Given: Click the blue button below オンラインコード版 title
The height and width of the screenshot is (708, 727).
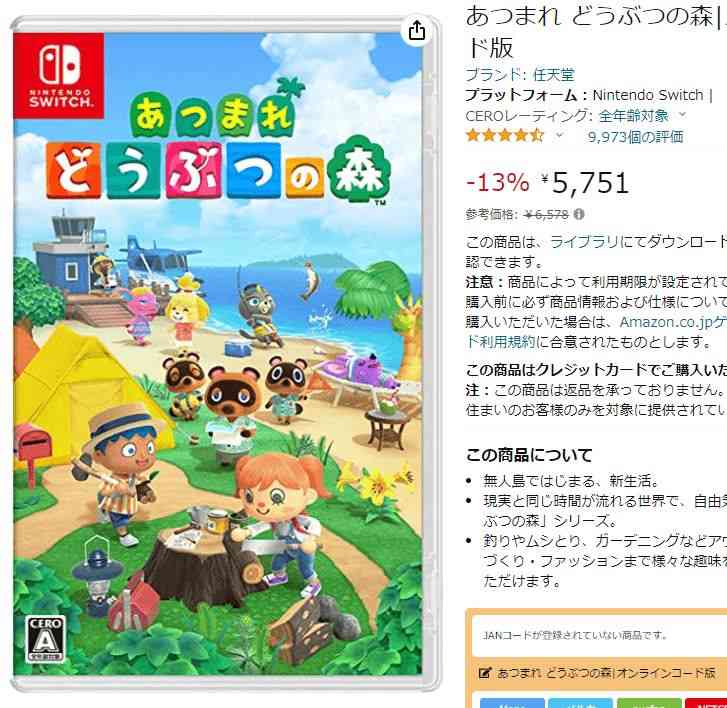Looking at the screenshot, I should [x=512, y=703].
